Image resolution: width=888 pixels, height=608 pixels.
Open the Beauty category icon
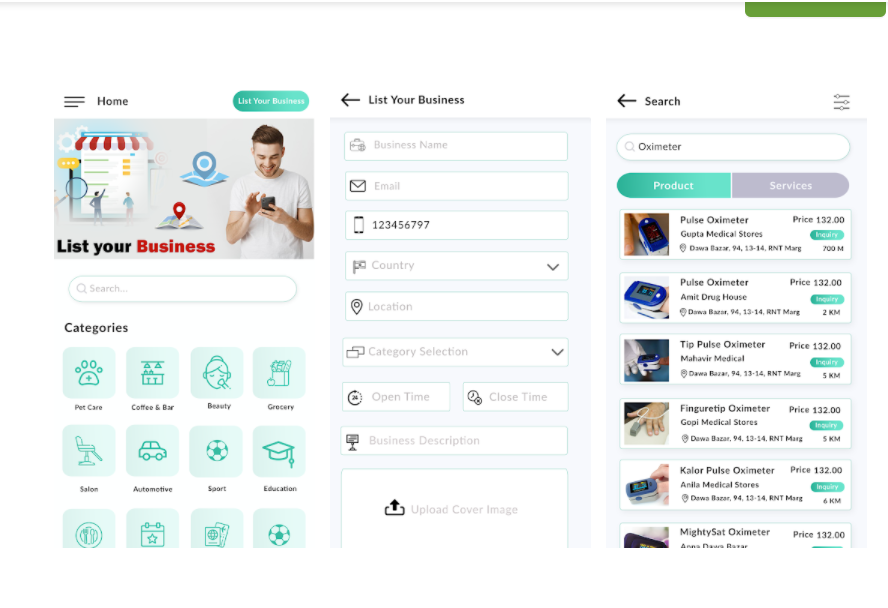tap(217, 373)
